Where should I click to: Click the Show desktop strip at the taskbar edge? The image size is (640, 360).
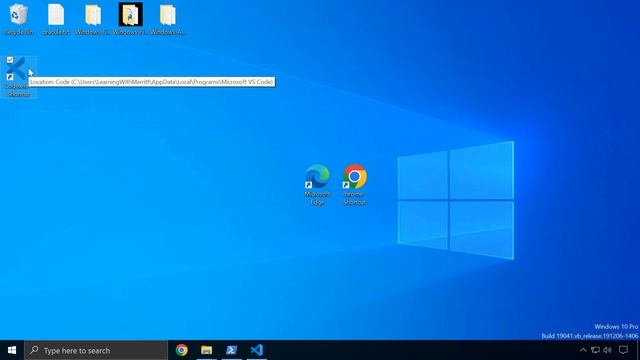pos(638,350)
